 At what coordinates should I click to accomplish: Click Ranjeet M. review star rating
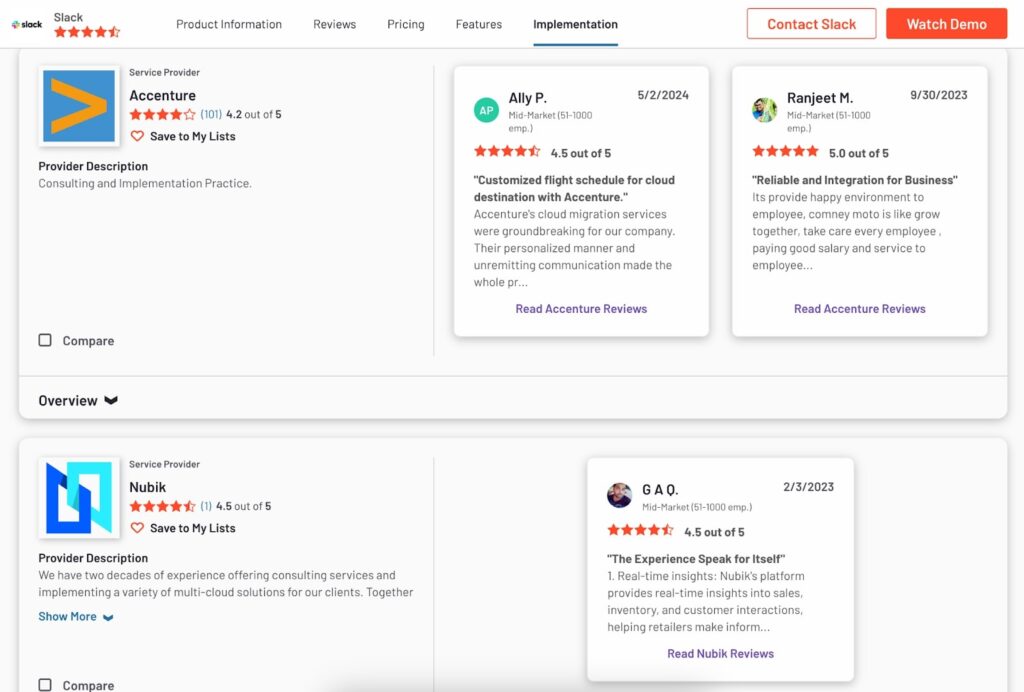coord(786,151)
